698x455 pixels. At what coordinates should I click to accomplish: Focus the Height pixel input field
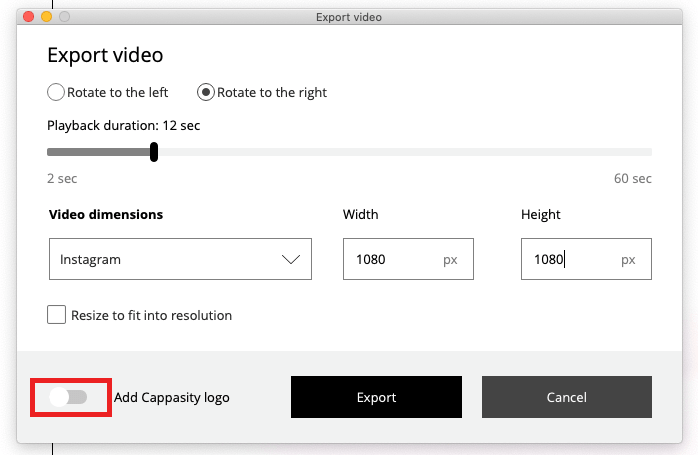[586, 259]
